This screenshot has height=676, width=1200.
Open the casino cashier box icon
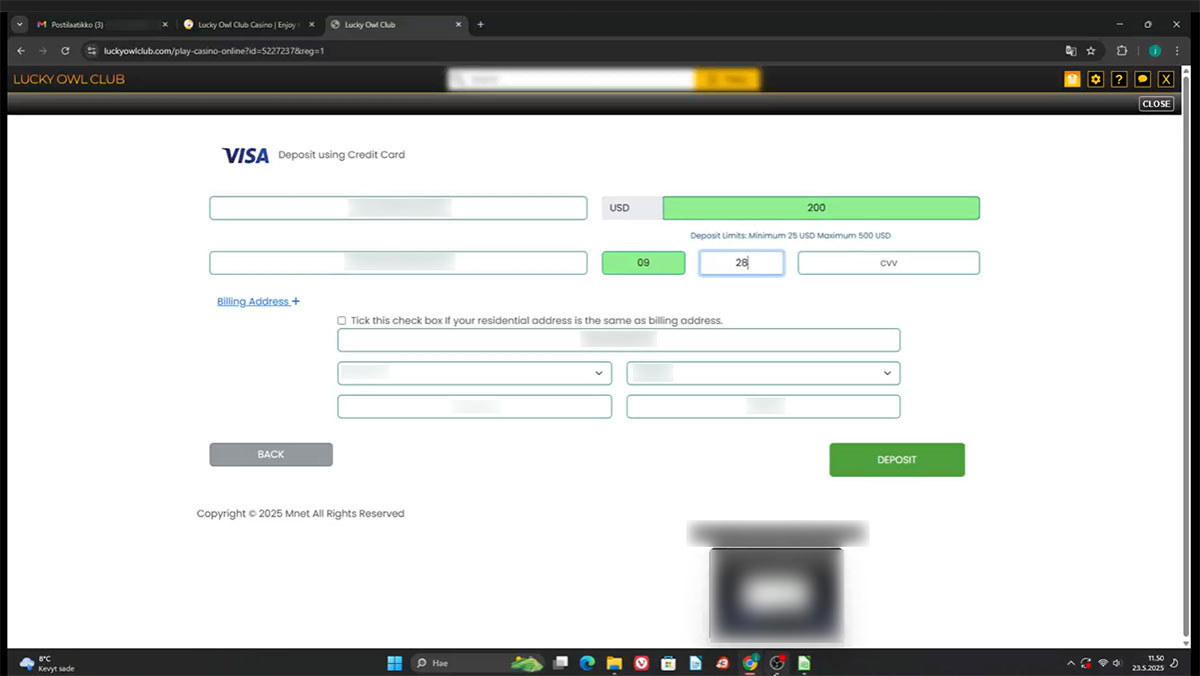(x=1072, y=79)
